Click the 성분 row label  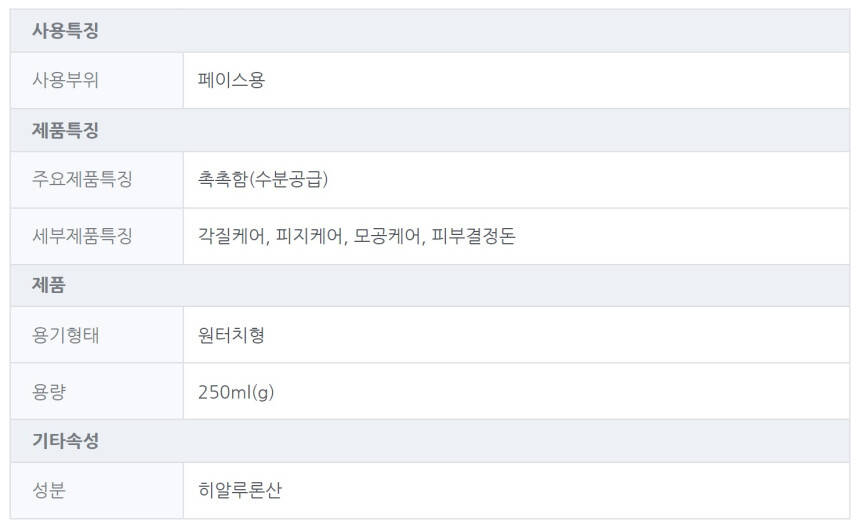point(49,491)
